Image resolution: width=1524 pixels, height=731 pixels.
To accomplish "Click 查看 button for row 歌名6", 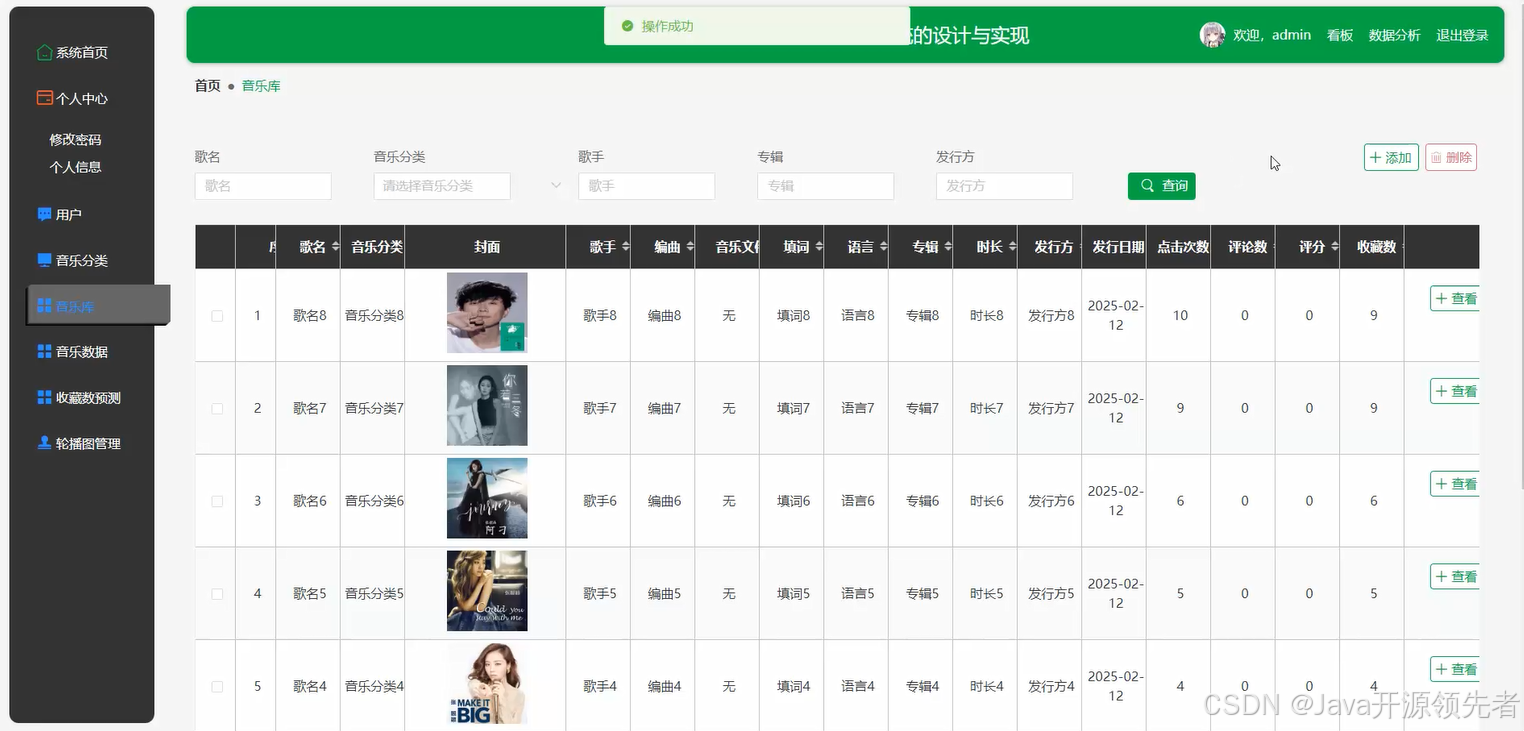I will (x=1455, y=484).
